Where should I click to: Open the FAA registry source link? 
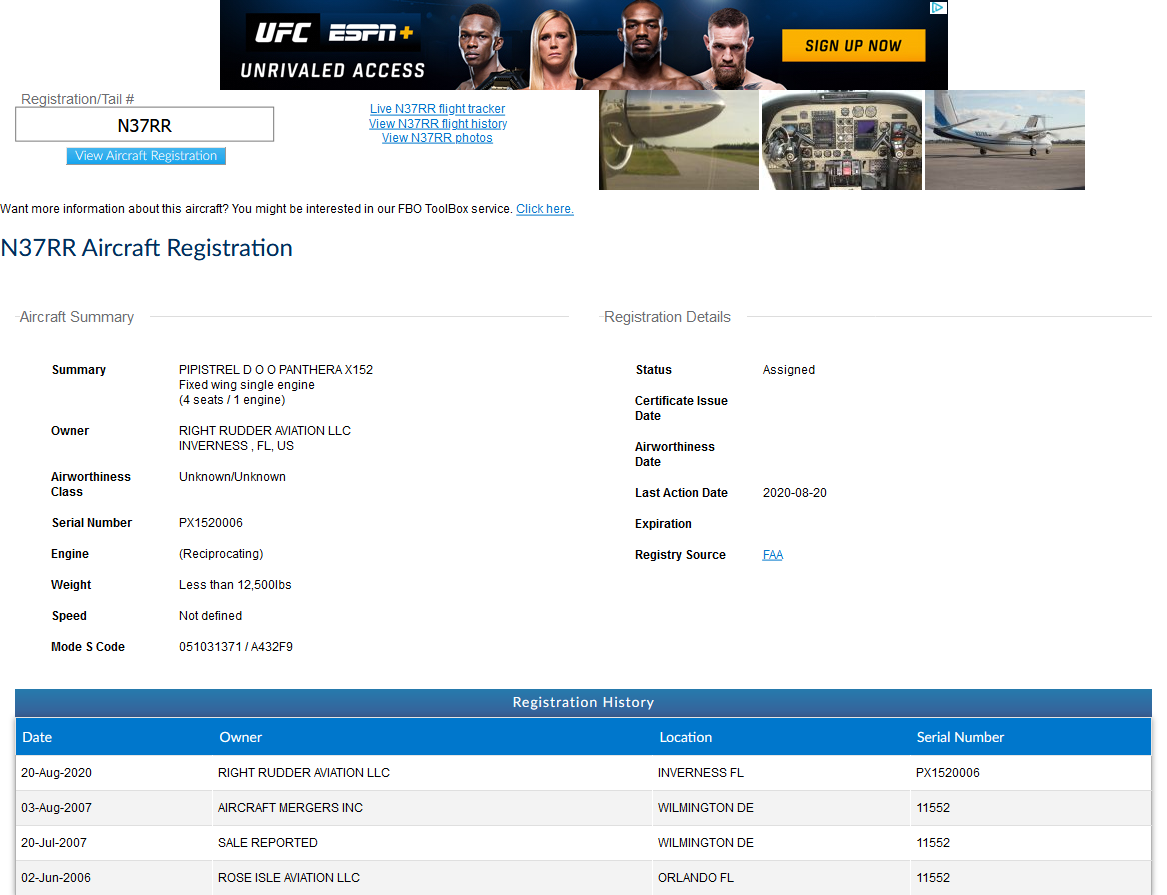(773, 555)
